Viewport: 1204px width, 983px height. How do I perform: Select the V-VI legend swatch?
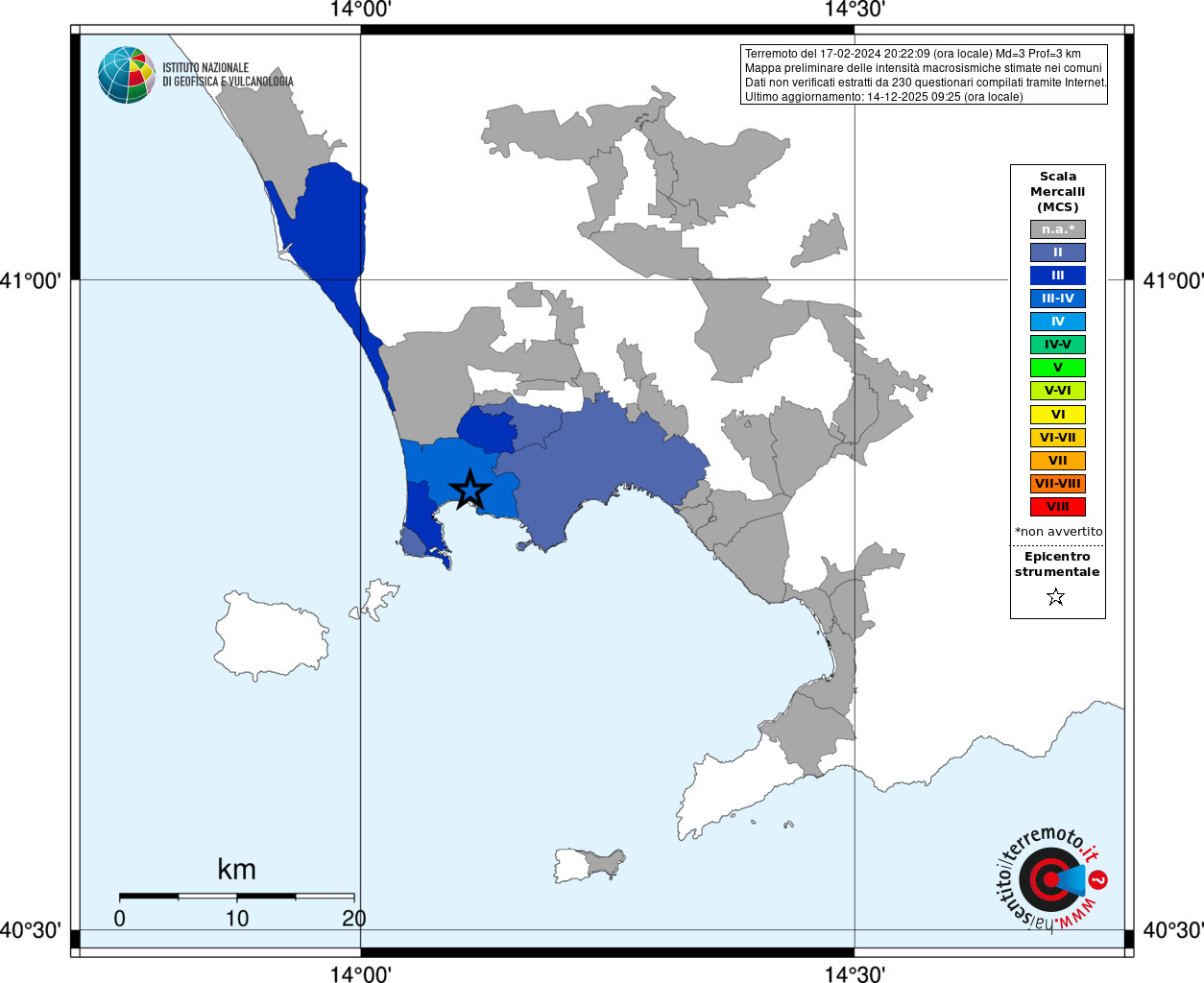coord(1058,391)
